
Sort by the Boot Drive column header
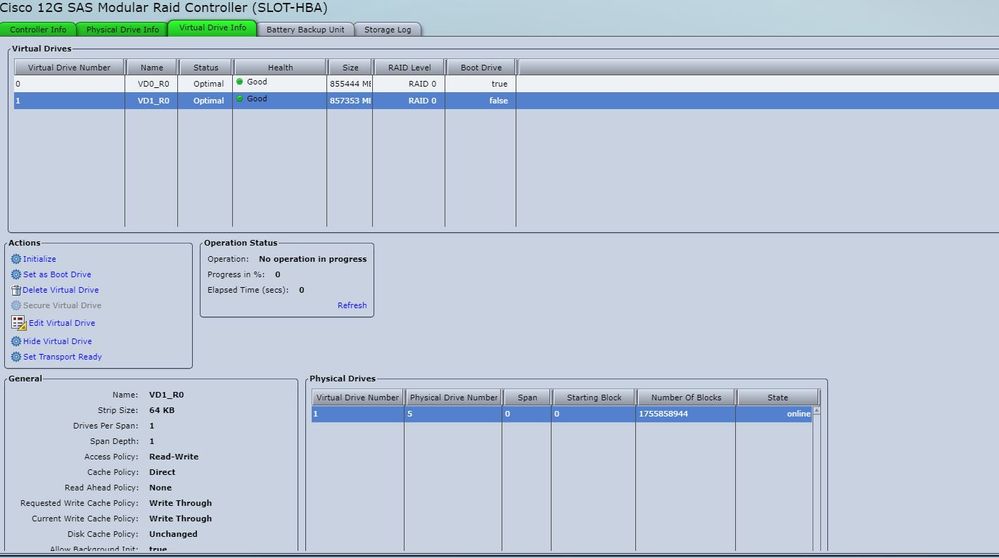point(481,68)
